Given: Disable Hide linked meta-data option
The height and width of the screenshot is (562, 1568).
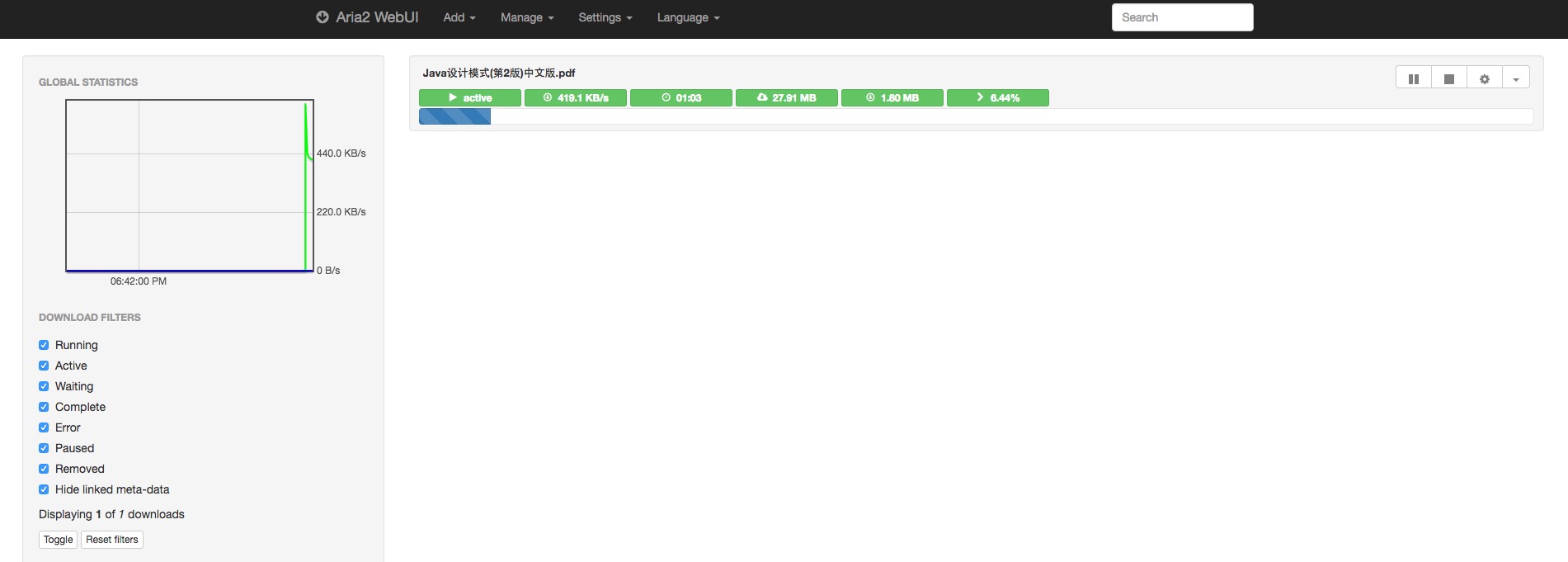Looking at the screenshot, I should coord(44,489).
